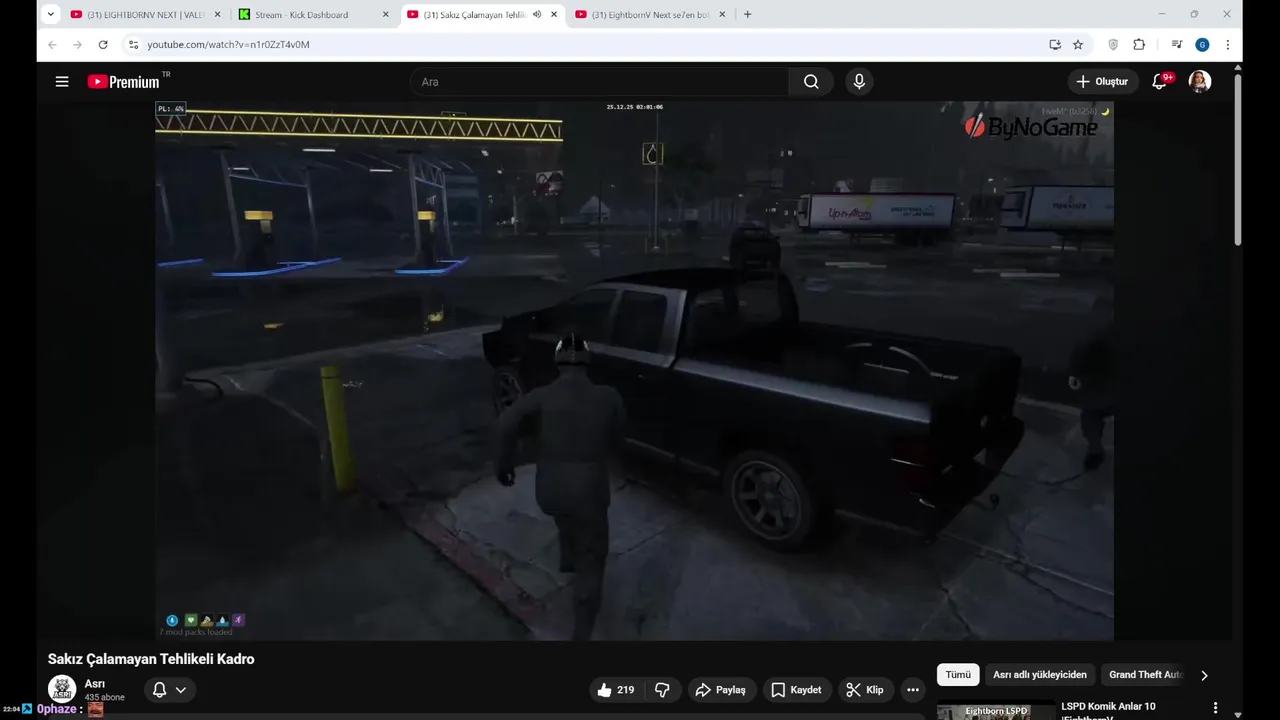Open YouTube notifications bell with 9+ badge

1160,82
